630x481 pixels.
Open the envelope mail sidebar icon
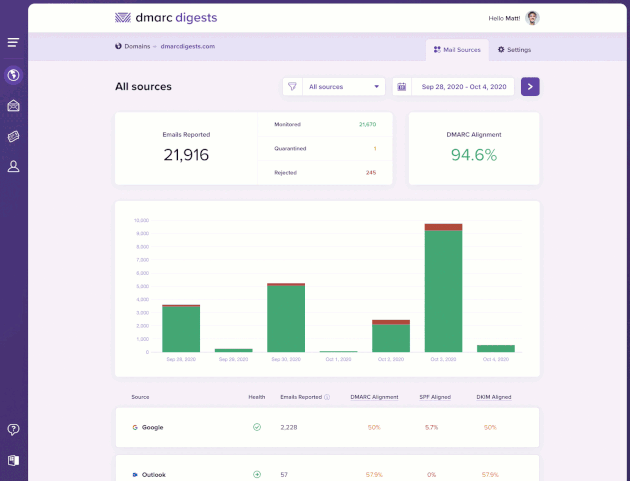pos(13,105)
